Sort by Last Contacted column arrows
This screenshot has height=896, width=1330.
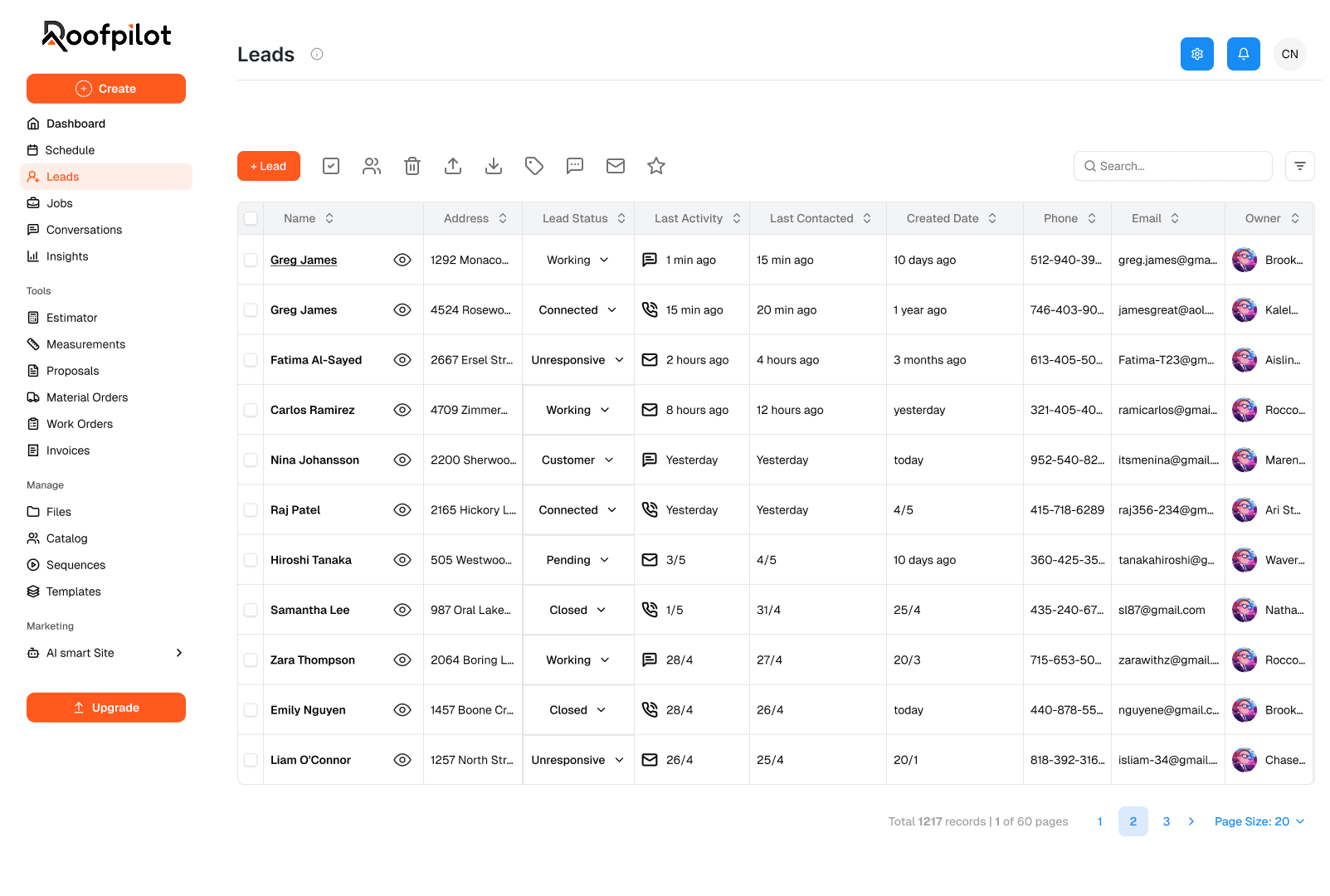[867, 218]
